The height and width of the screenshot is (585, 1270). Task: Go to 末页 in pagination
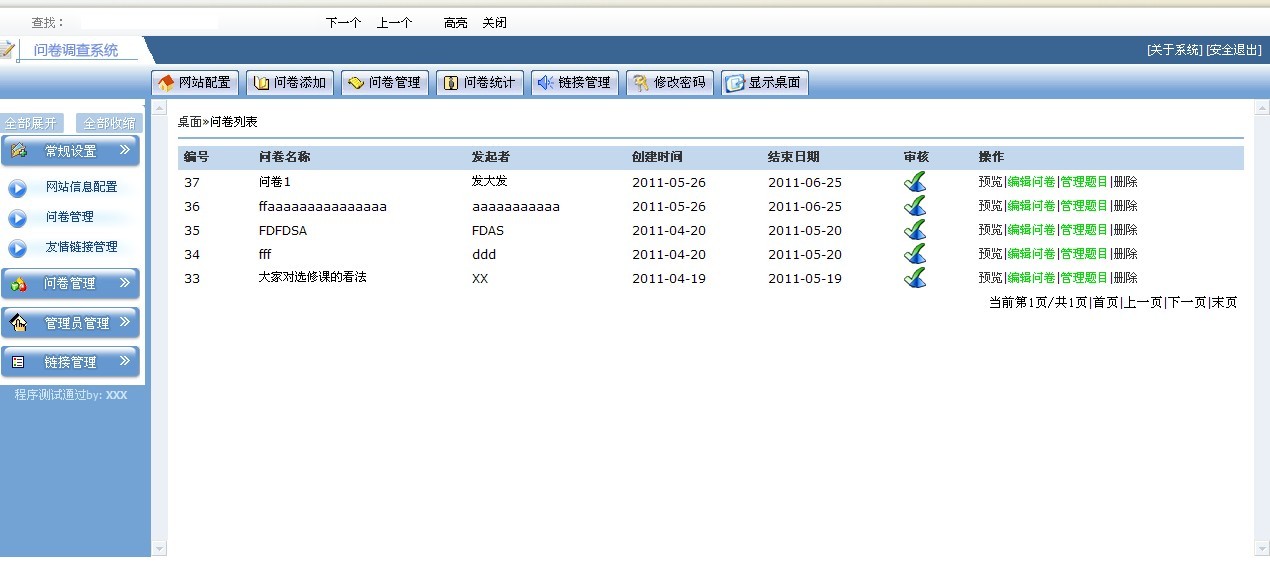click(1224, 302)
